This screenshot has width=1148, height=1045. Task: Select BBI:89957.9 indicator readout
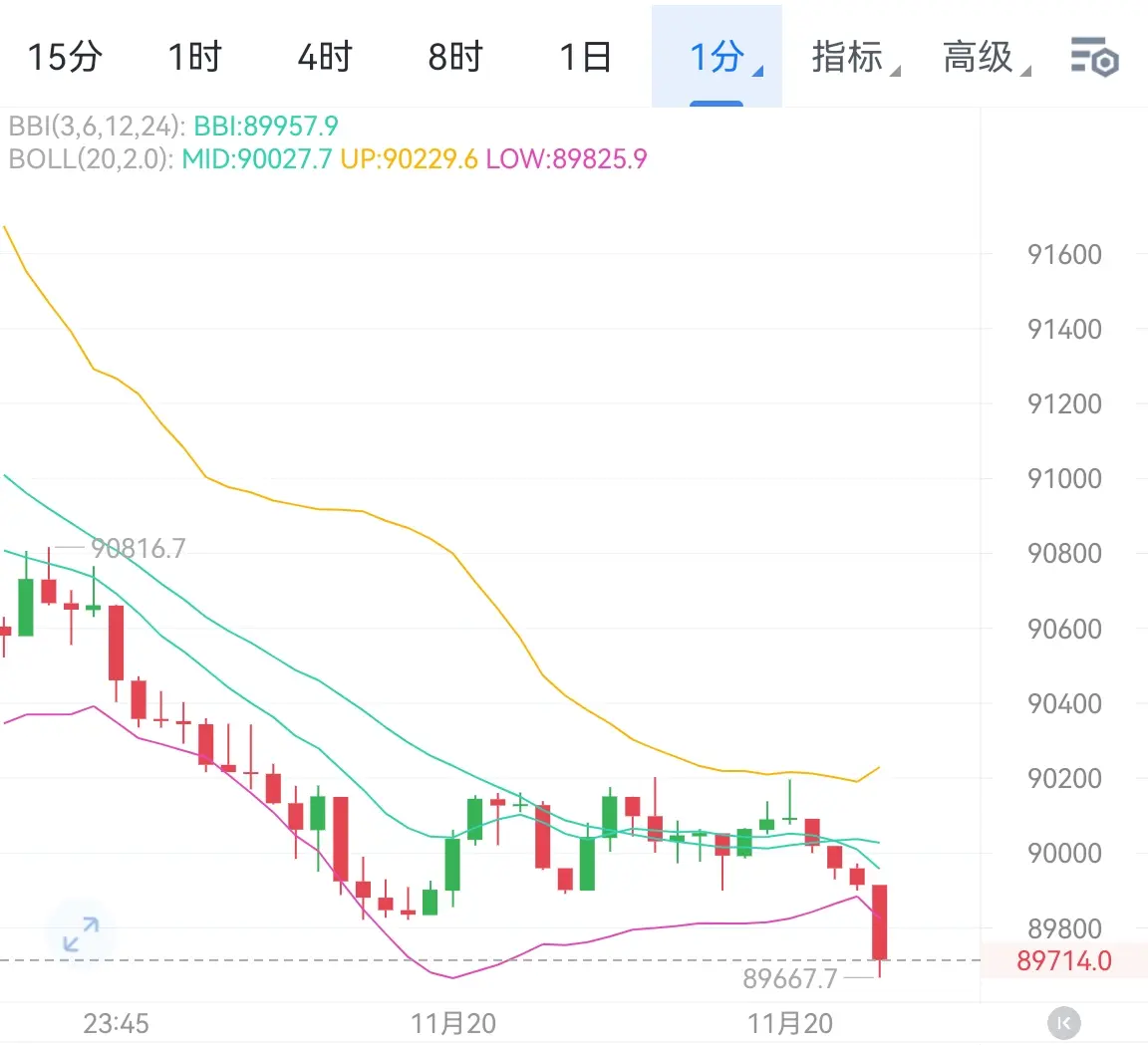pyautogui.click(x=266, y=126)
